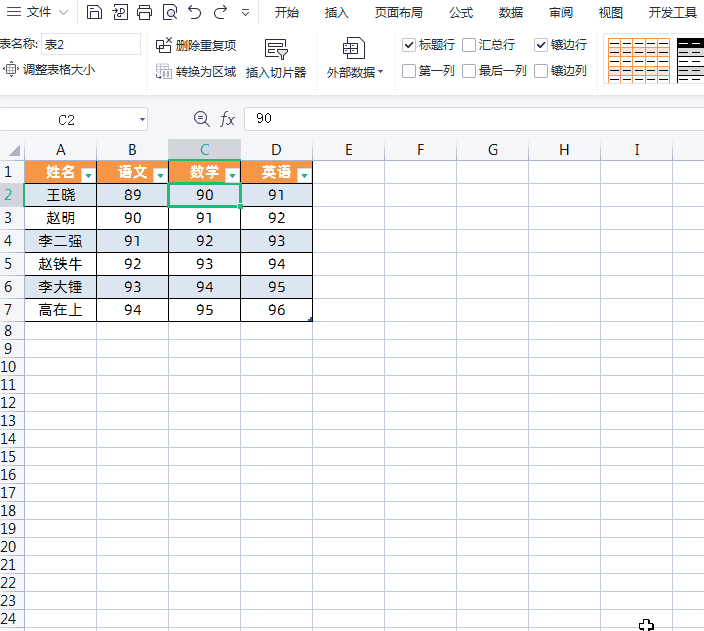Select the cell containing 赵铁牛
Image resolution: width=704 pixels, height=631 pixels.
(x=61, y=264)
